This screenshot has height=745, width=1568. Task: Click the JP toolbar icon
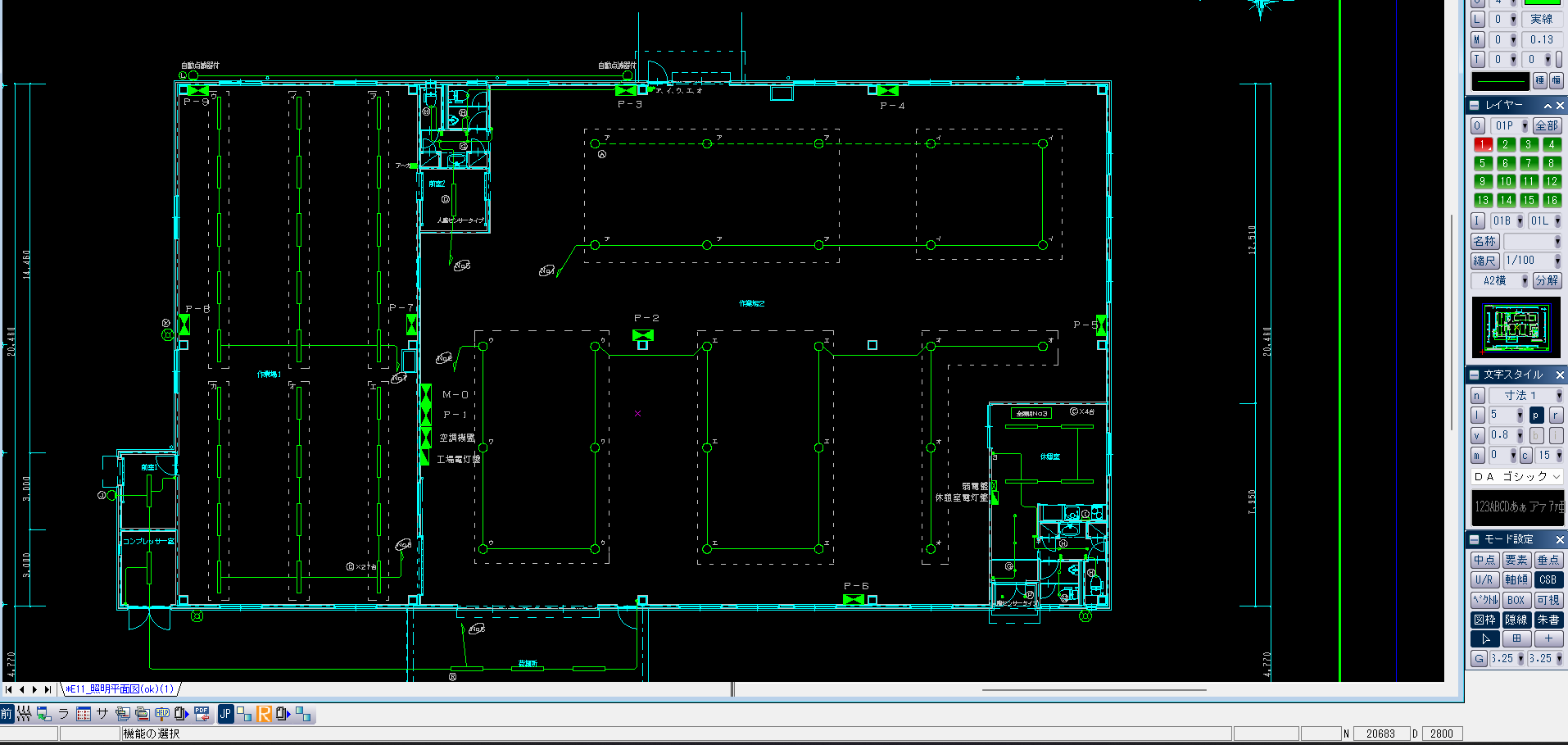click(x=225, y=714)
